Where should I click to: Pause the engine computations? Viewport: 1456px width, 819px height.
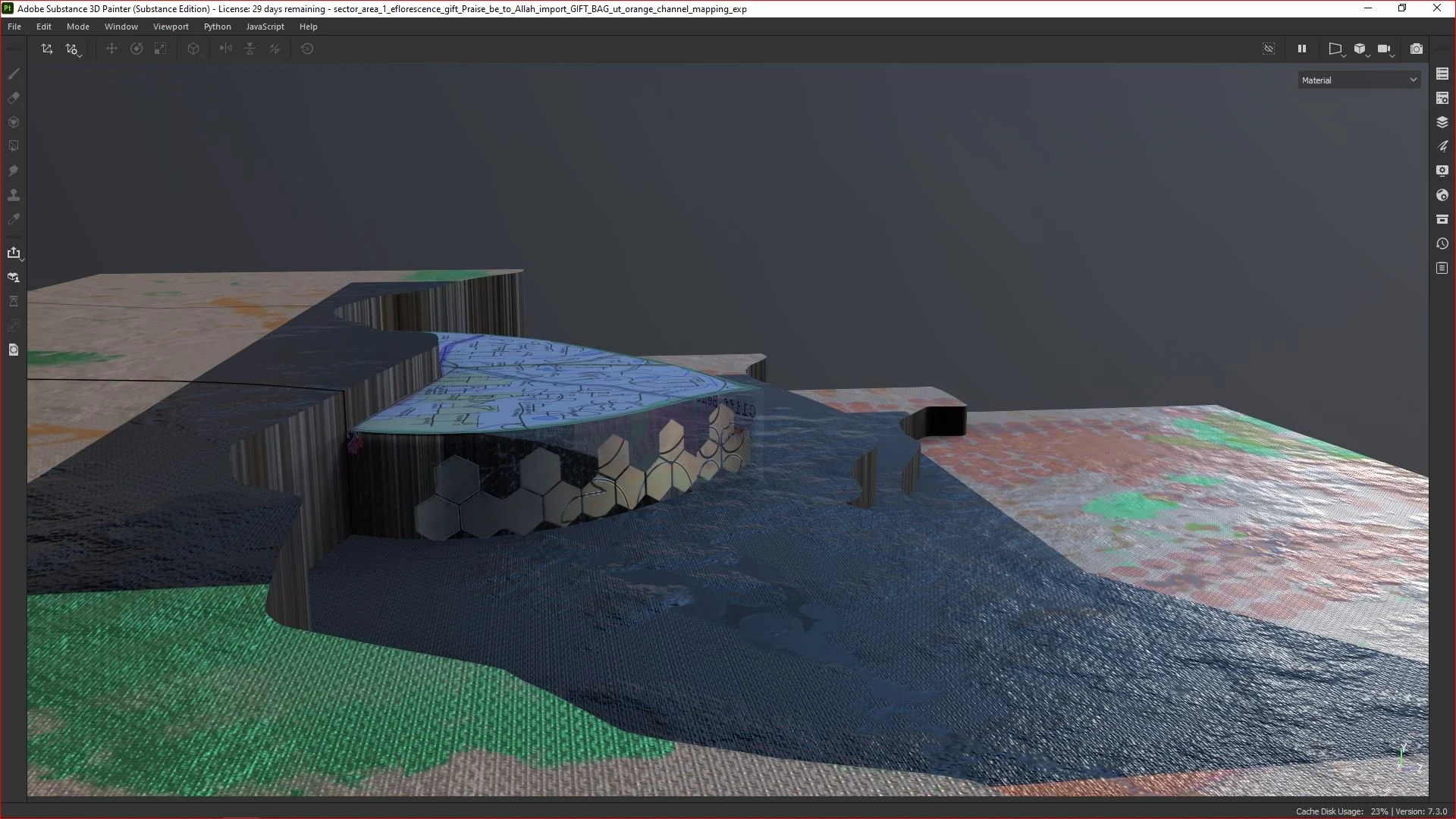click(1302, 49)
